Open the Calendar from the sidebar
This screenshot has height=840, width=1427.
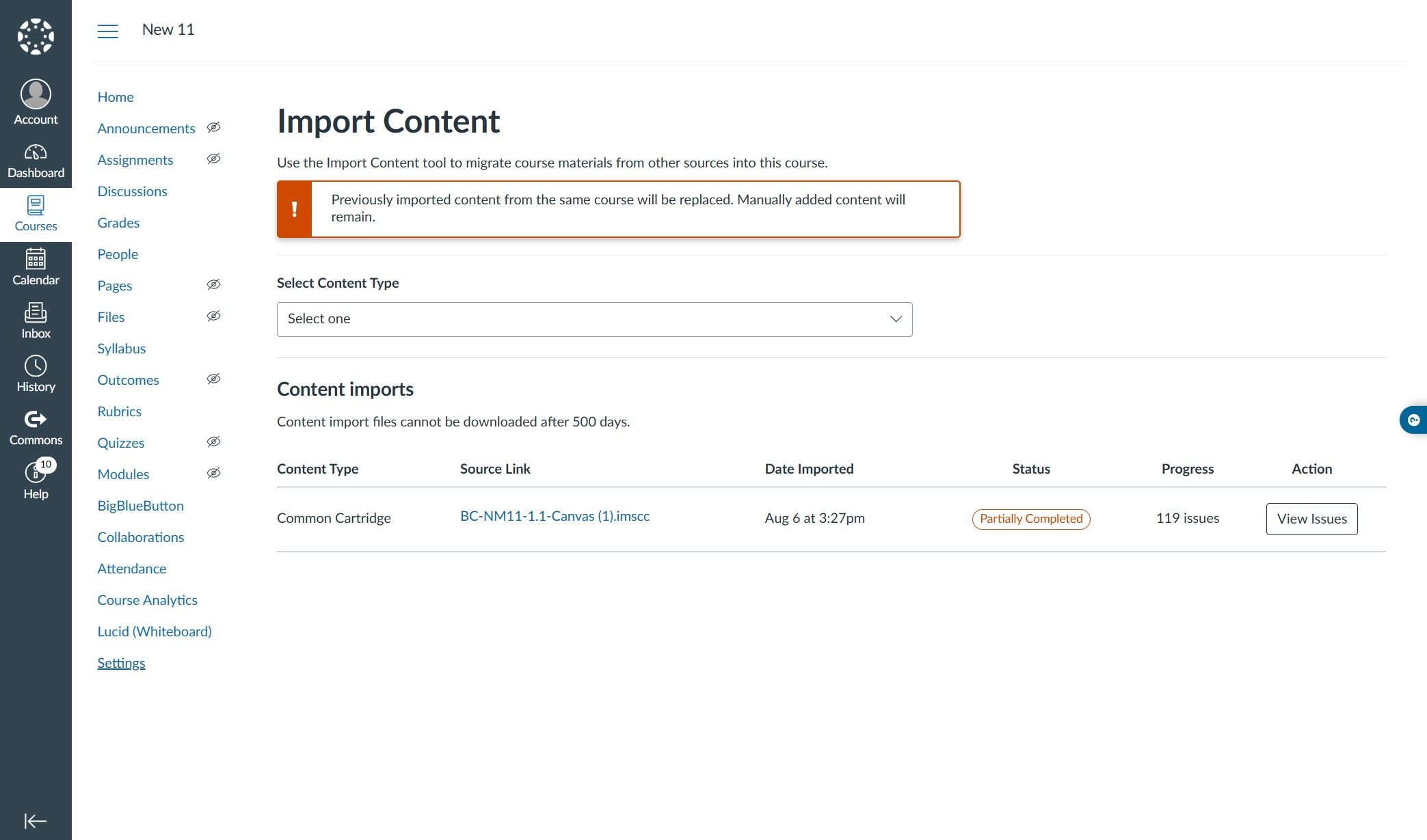[x=36, y=268]
